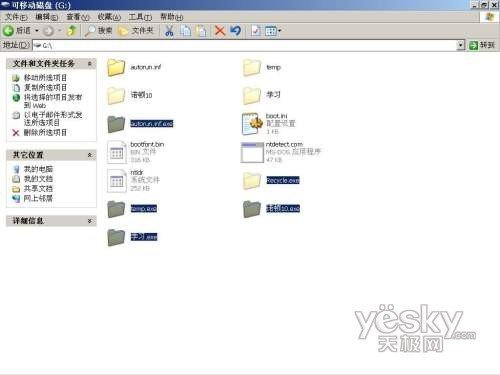Click the boot.ini file name text
Screen dimensions: 500x375
pos(276,116)
